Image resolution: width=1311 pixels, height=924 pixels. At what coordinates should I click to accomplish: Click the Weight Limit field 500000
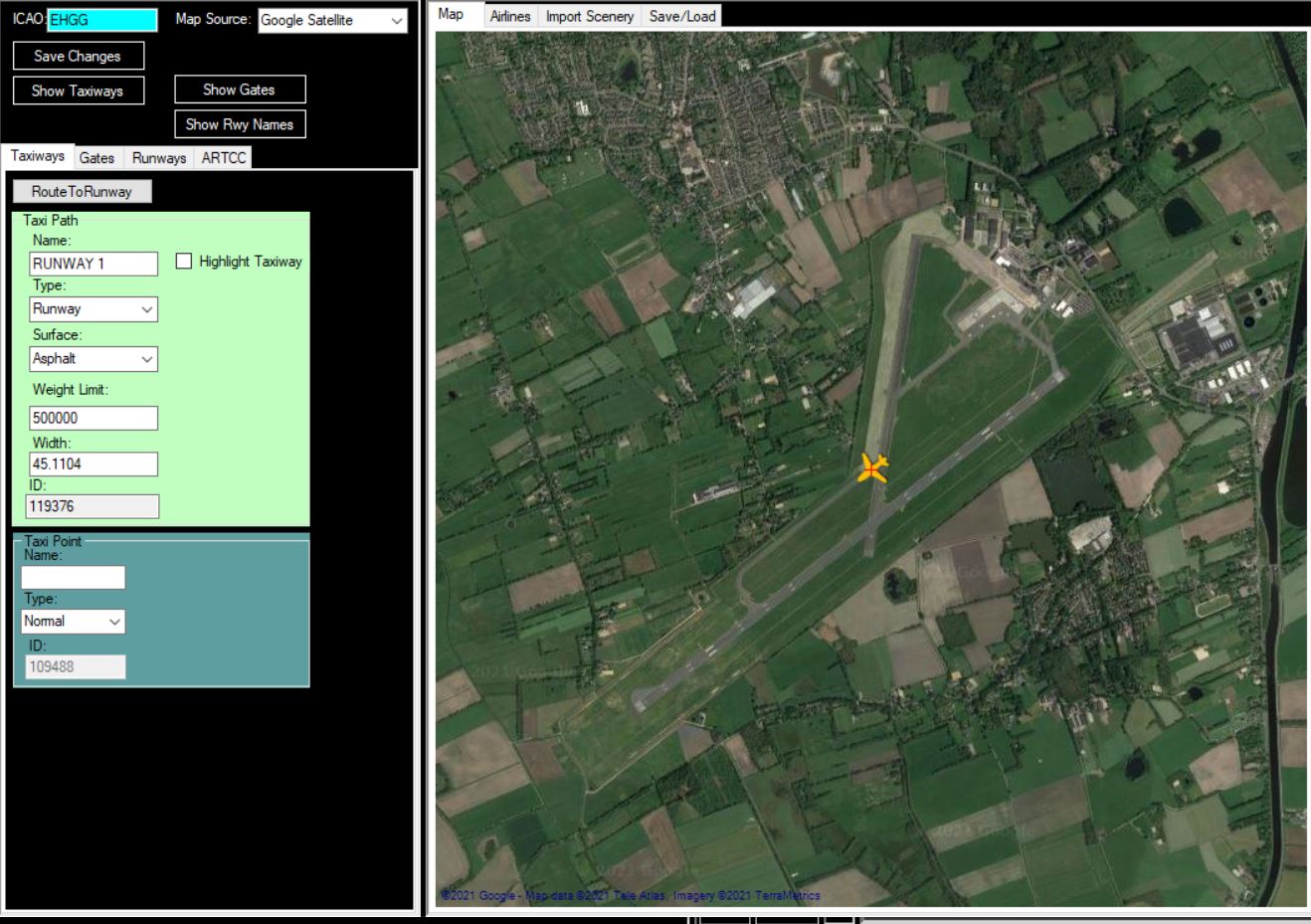(94, 418)
